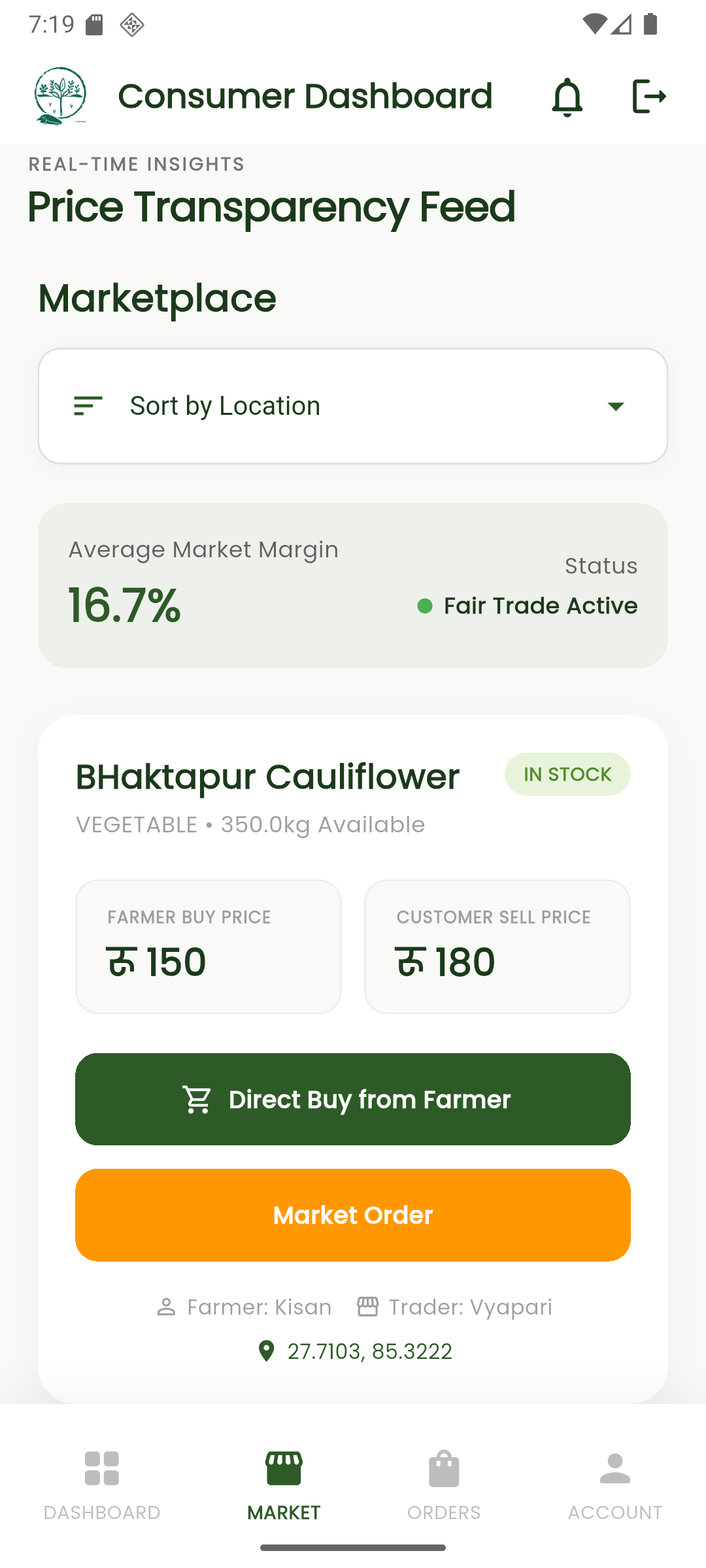Tap the Customer Sell Price card
This screenshot has height=1568, width=706.
(497, 947)
